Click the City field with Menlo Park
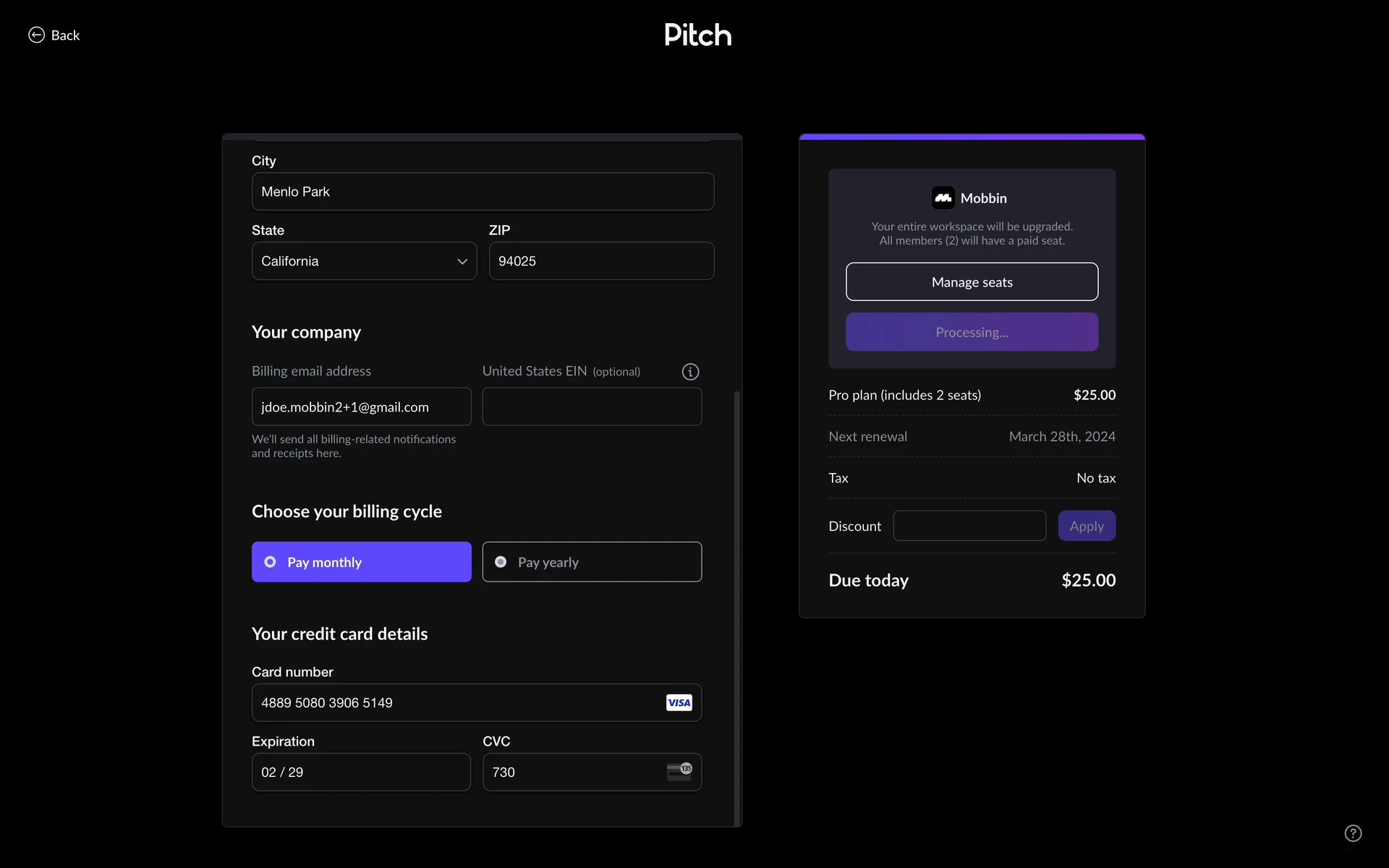The width and height of the screenshot is (1389, 868). click(483, 192)
